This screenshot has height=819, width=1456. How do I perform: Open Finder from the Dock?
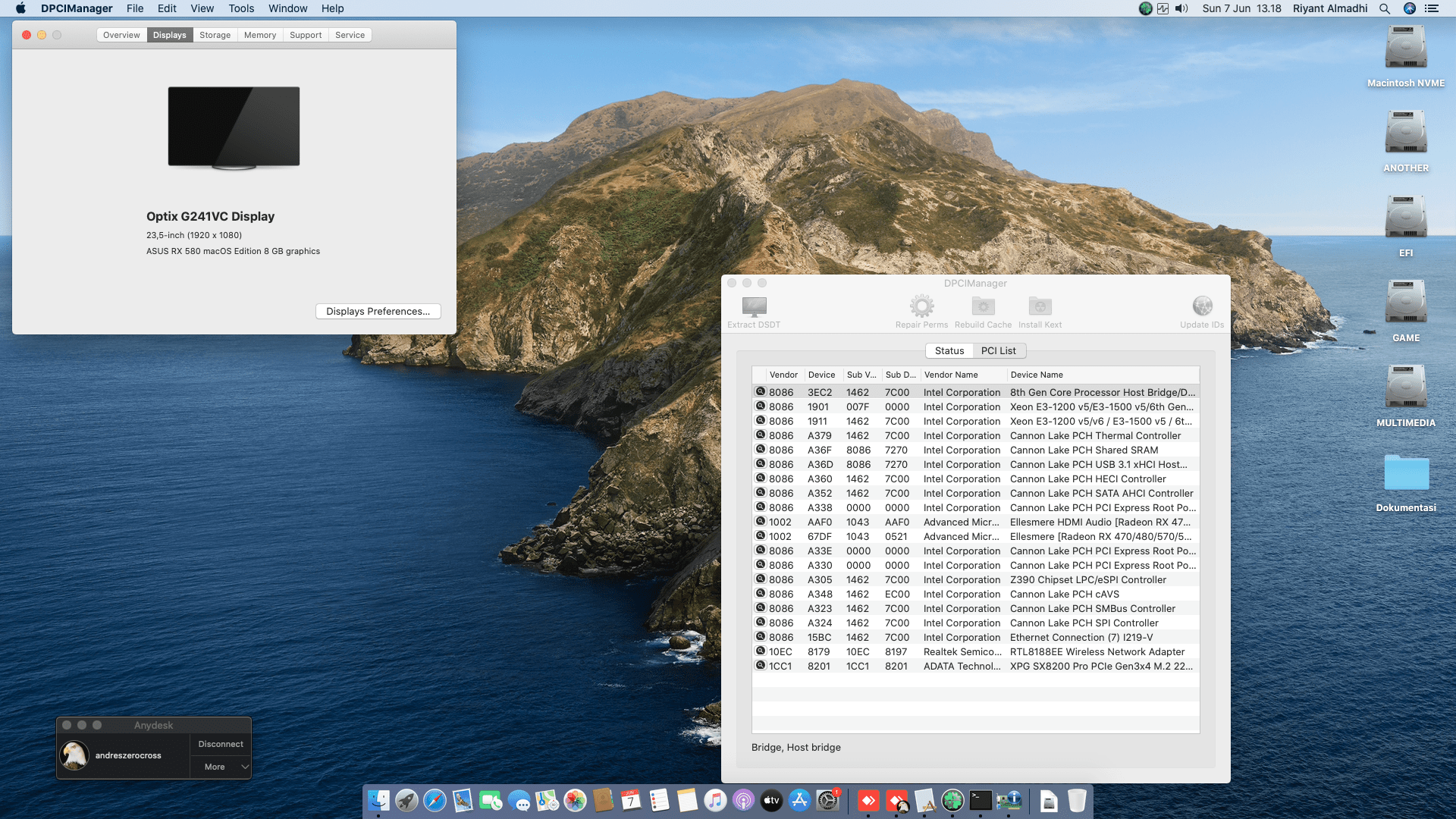point(378,800)
